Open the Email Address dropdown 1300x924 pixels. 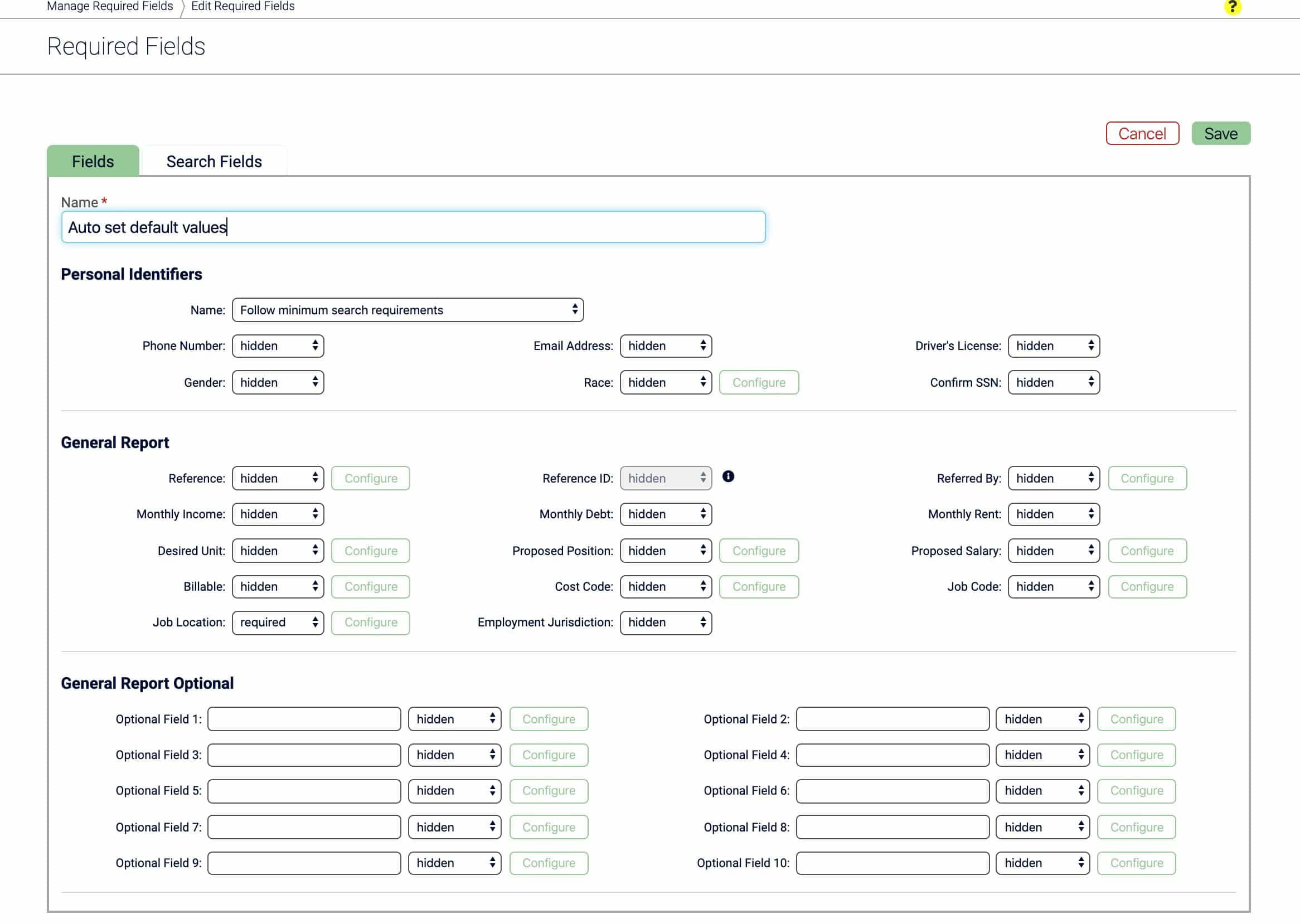click(x=666, y=346)
